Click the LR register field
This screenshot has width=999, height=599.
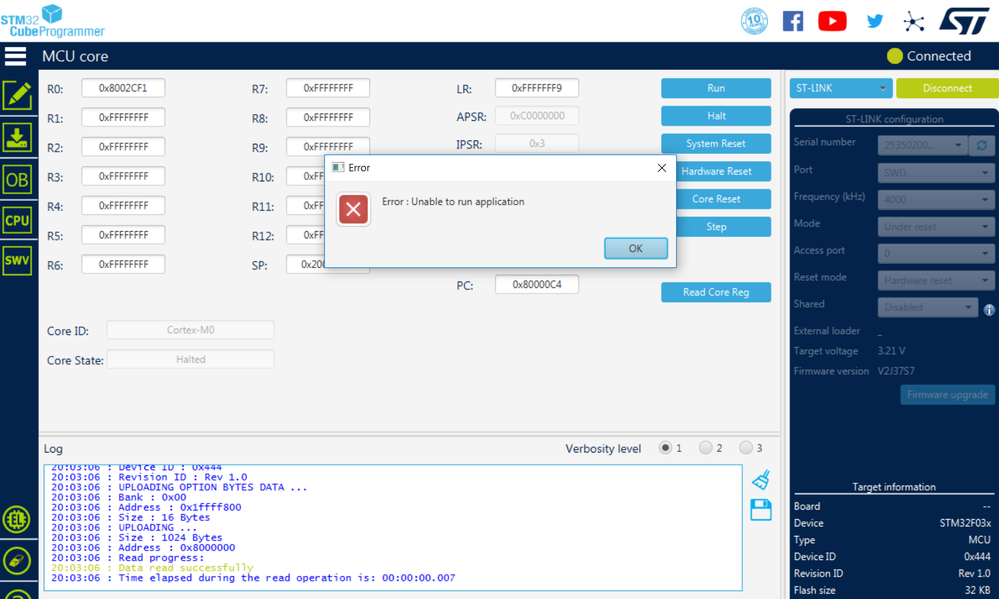point(536,88)
